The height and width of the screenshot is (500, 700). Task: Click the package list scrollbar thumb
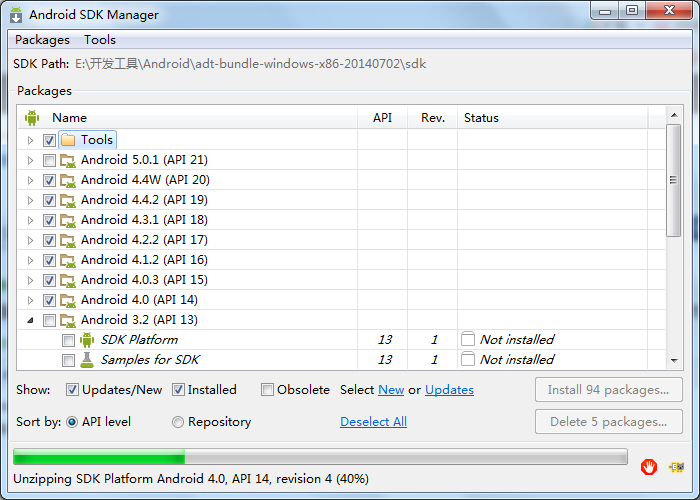pyautogui.click(x=673, y=180)
